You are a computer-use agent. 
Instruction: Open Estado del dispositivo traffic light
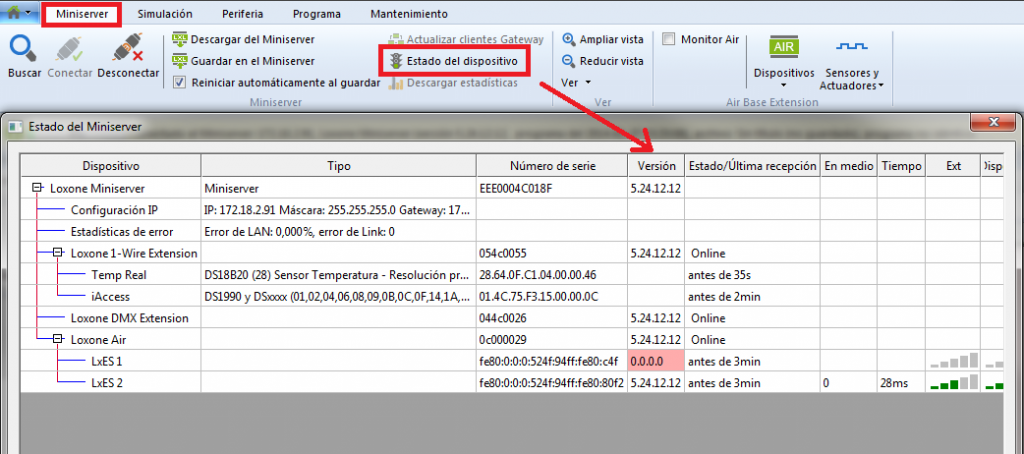pos(396,61)
